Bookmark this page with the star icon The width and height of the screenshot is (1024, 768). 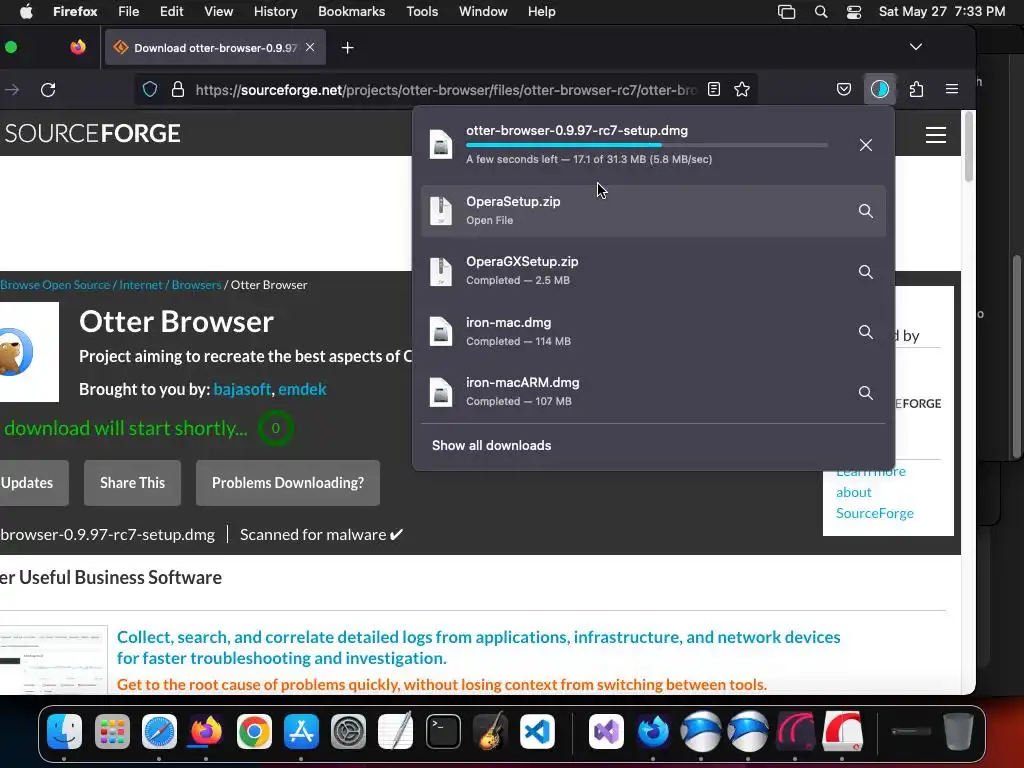click(742, 89)
